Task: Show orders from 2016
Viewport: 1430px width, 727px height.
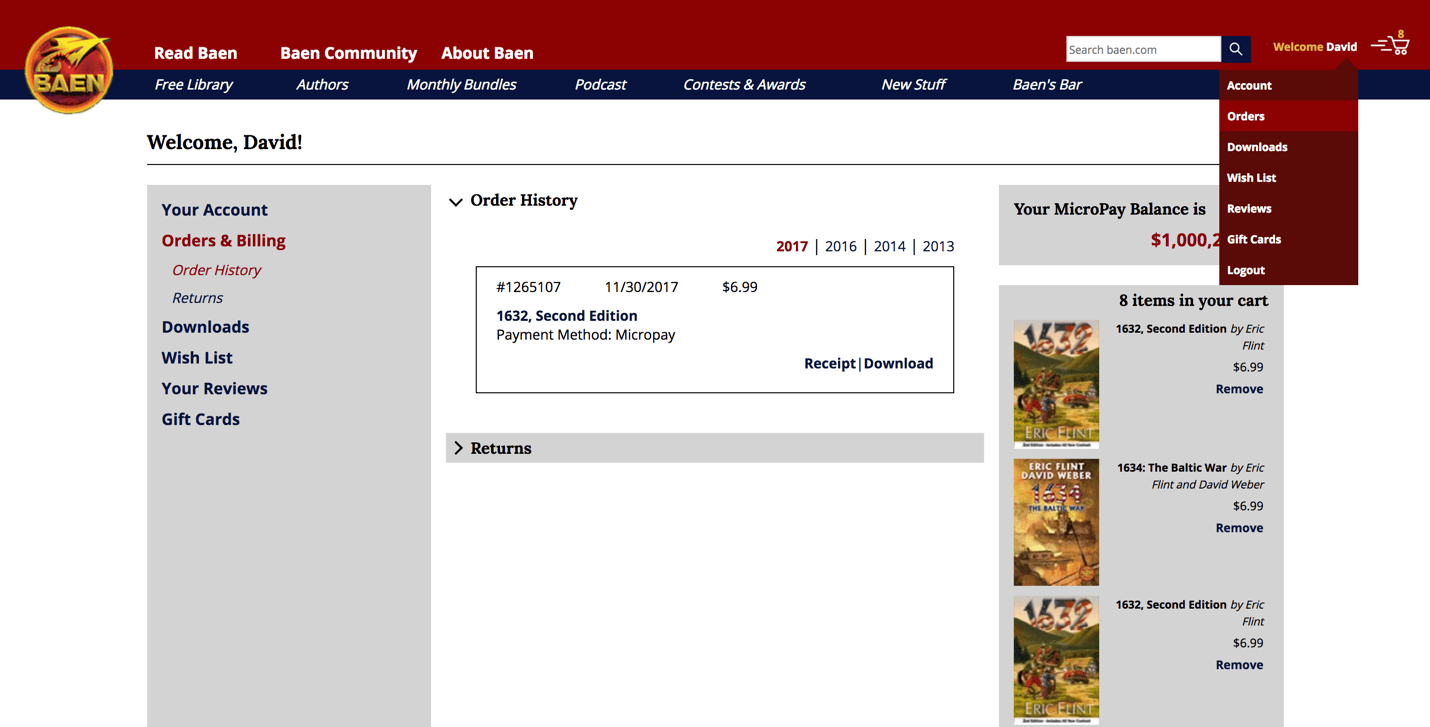Action: click(840, 246)
